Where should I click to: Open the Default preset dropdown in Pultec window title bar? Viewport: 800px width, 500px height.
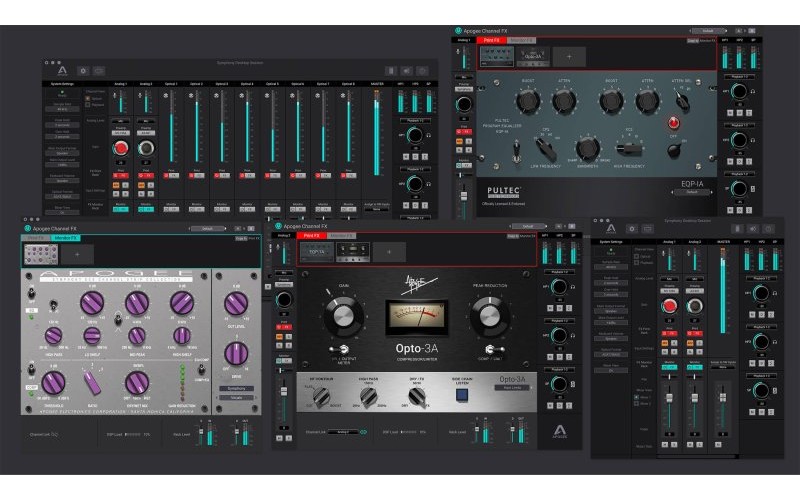point(708,31)
